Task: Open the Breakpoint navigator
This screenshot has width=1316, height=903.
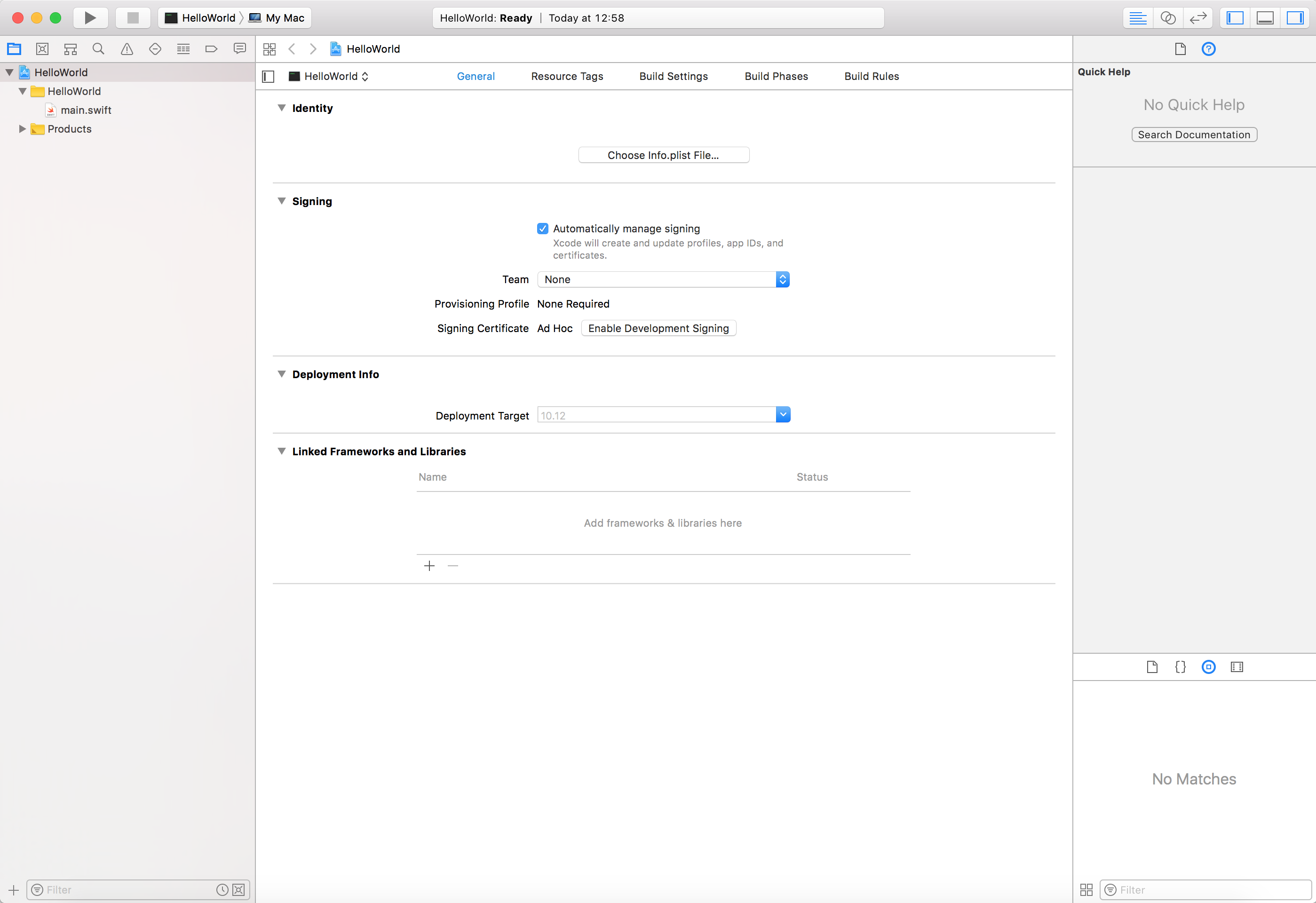Action: coord(211,49)
